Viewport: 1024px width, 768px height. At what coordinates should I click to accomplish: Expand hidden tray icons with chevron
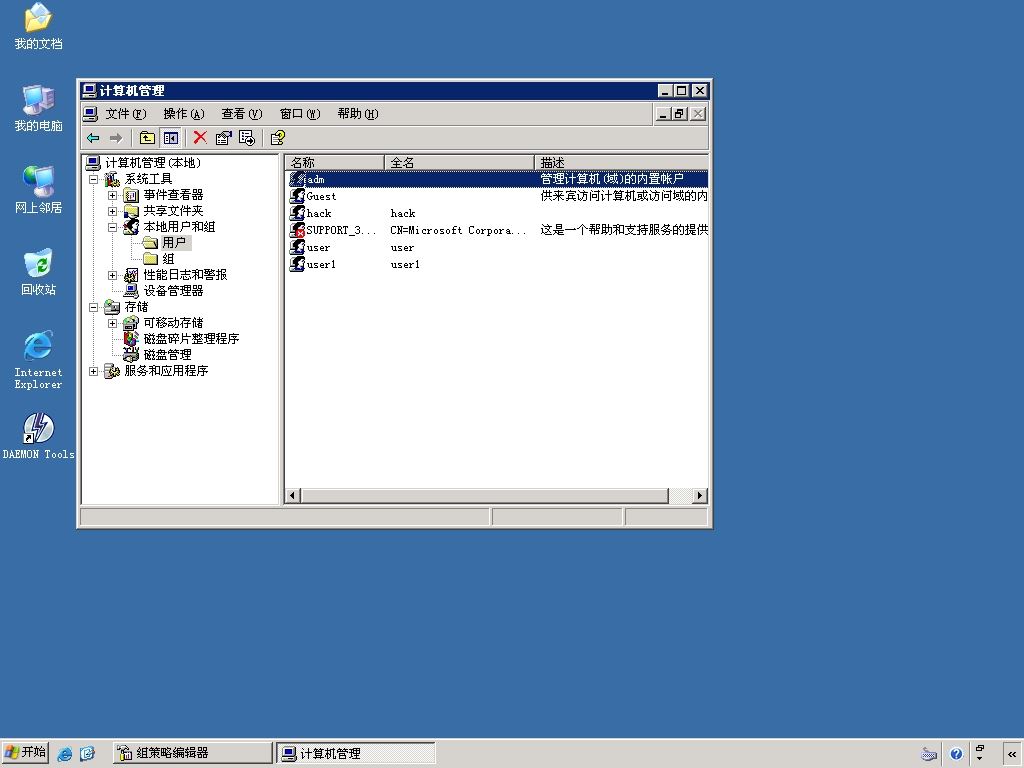[1012, 754]
